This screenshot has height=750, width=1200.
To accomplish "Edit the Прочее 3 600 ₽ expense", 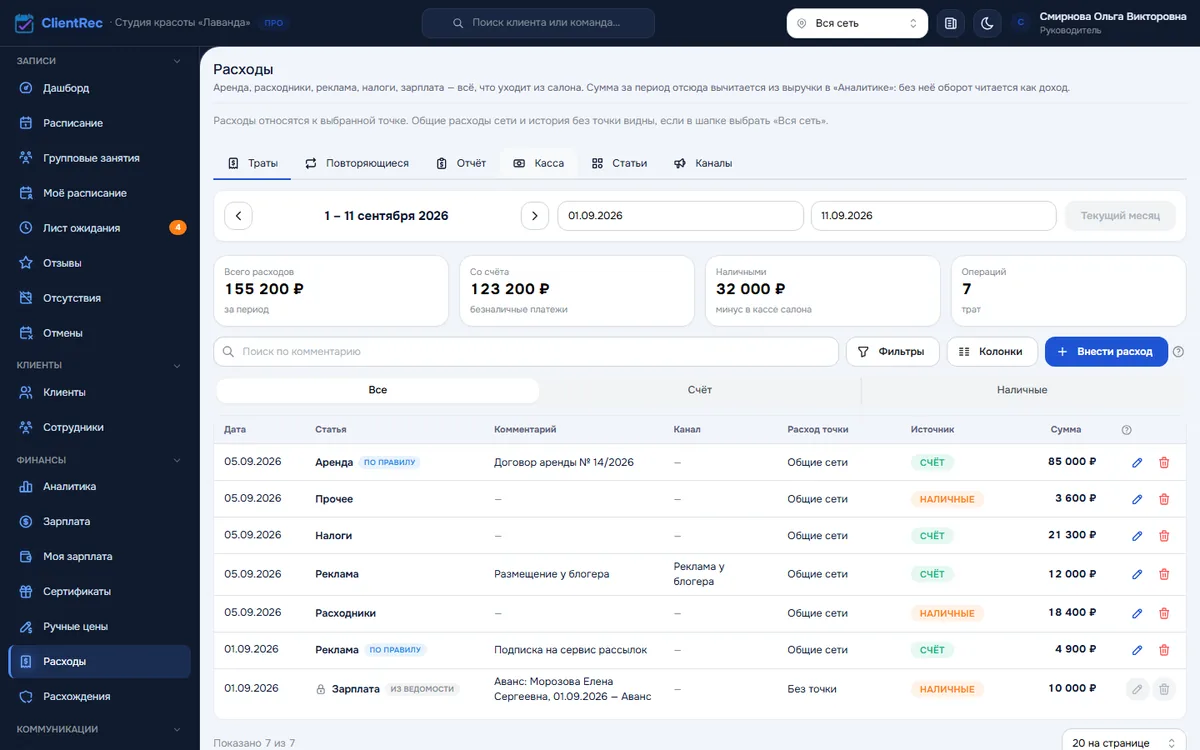I will coord(1137,499).
